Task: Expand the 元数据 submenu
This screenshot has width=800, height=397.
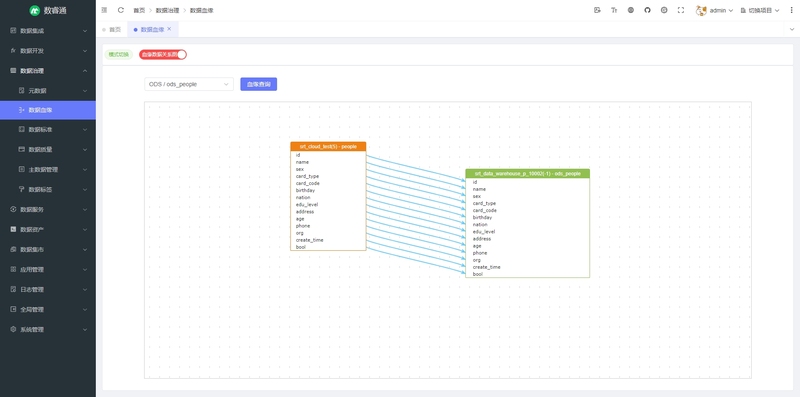Action: (48, 90)
